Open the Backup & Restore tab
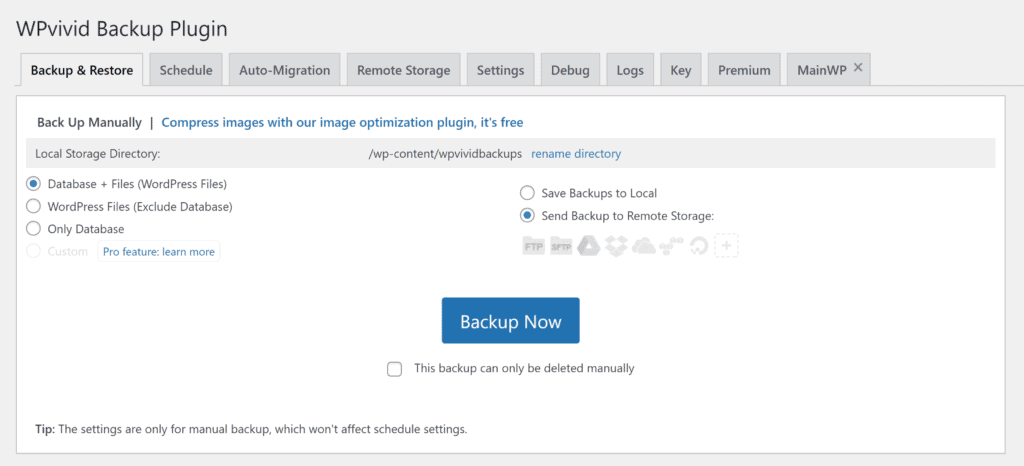 tap(82, 70)
